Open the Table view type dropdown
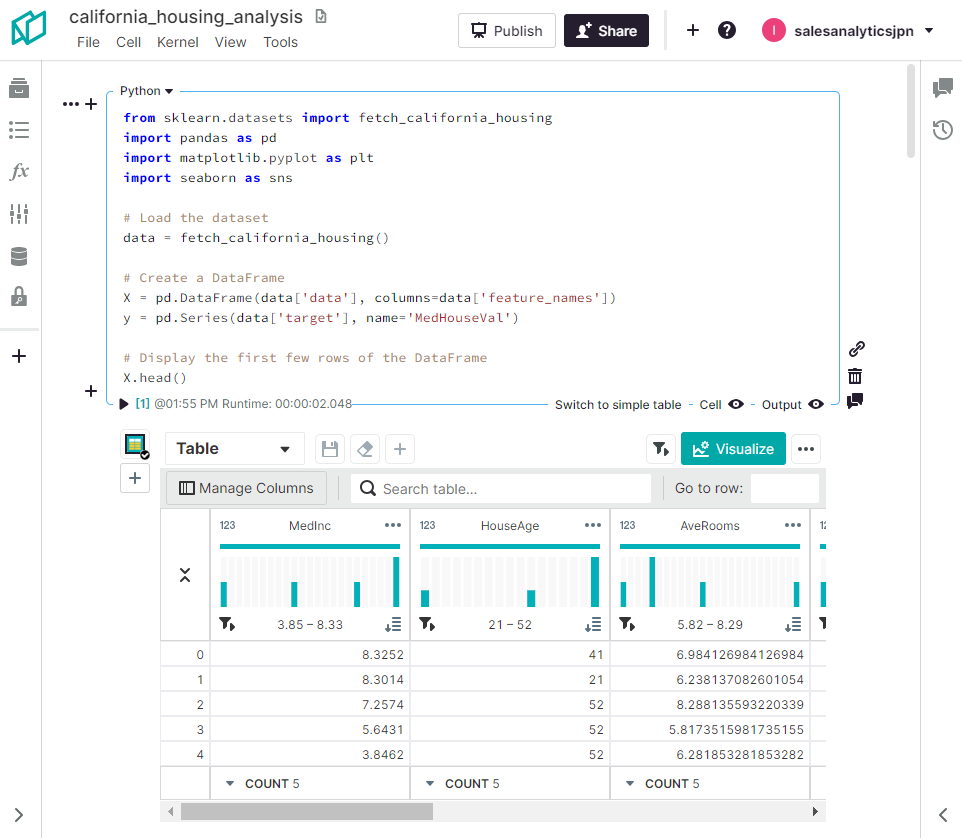Image resolution: width=962 pixels, height=838 pixels. pyautogui.click(x=234, y=449)
